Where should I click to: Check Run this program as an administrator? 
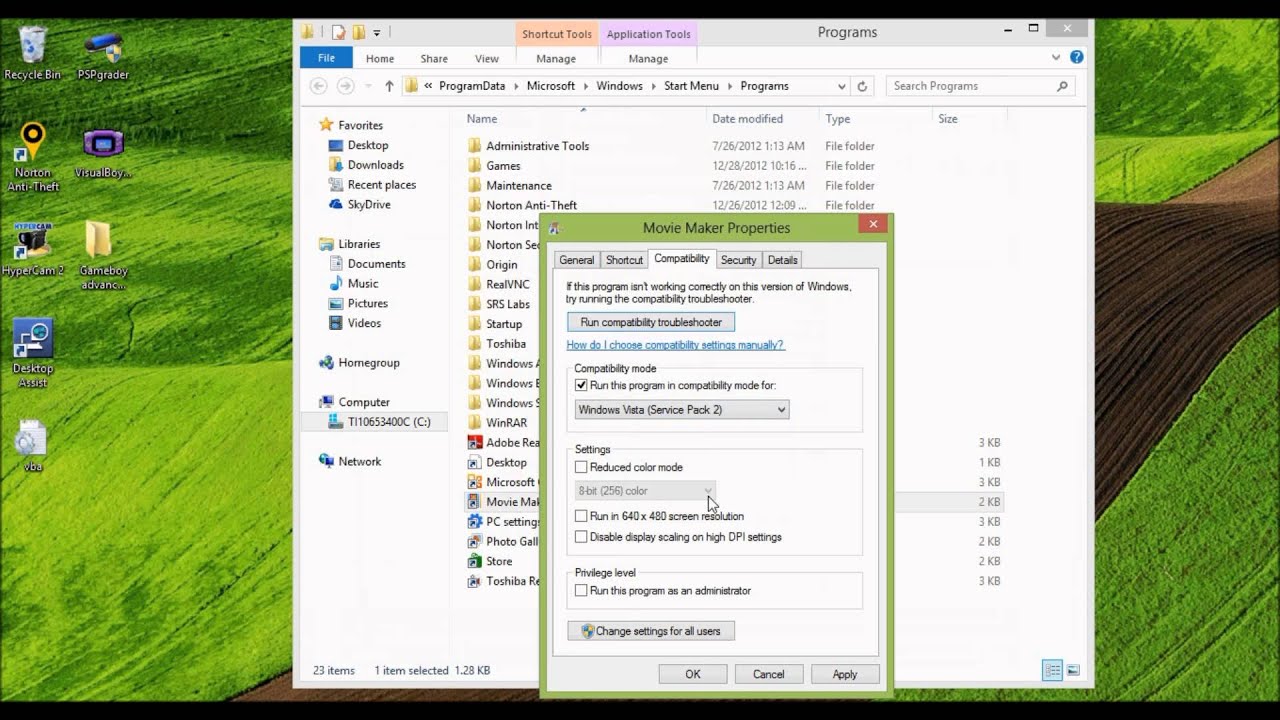(x=581, y=591)
